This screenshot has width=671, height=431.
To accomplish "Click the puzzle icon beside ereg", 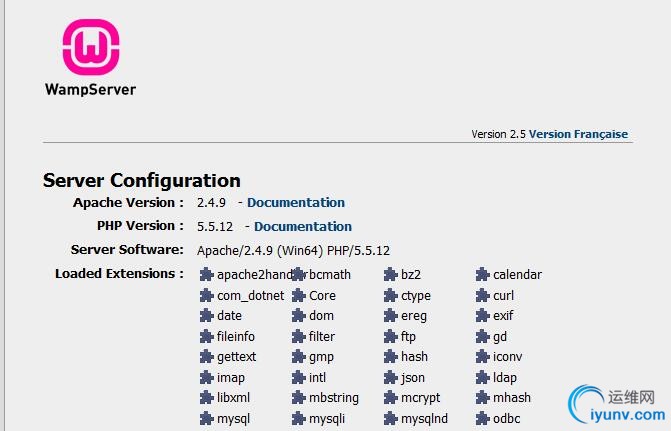I will point(391,316).
